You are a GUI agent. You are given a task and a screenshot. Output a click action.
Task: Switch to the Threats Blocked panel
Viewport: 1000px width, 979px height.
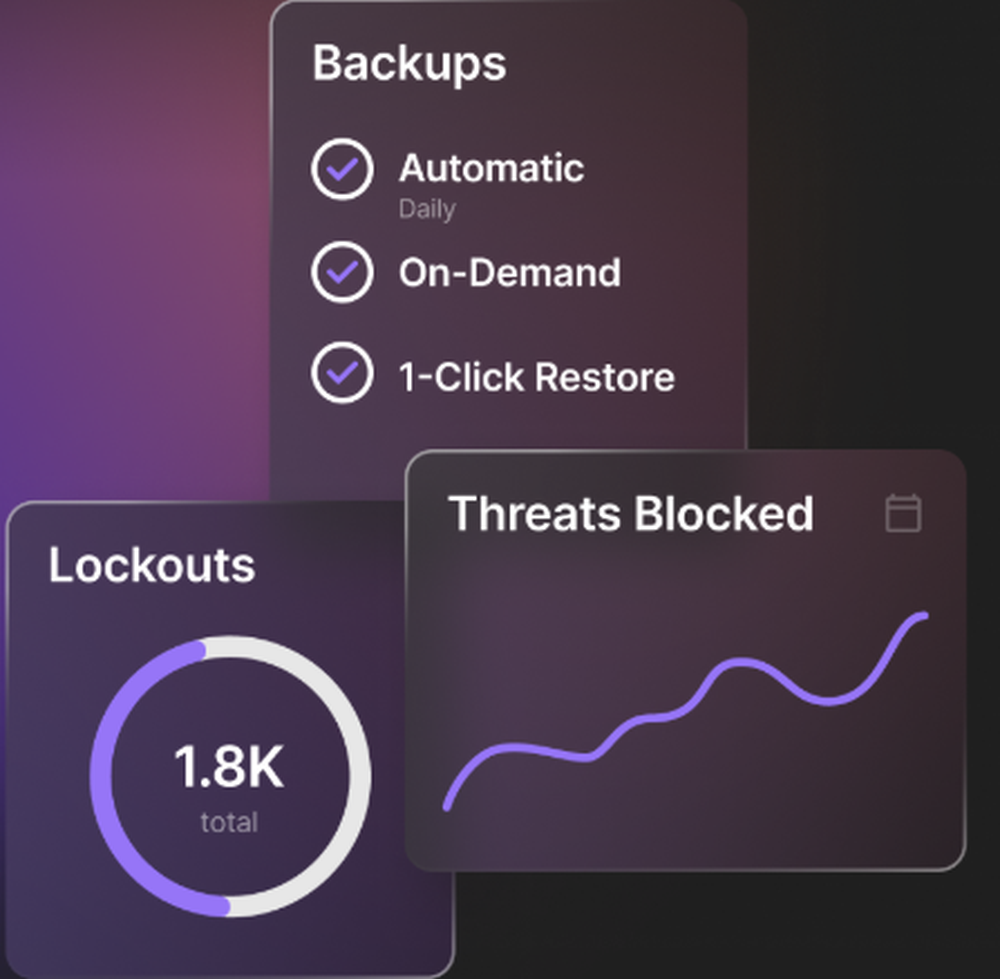[x=632, y=514]
